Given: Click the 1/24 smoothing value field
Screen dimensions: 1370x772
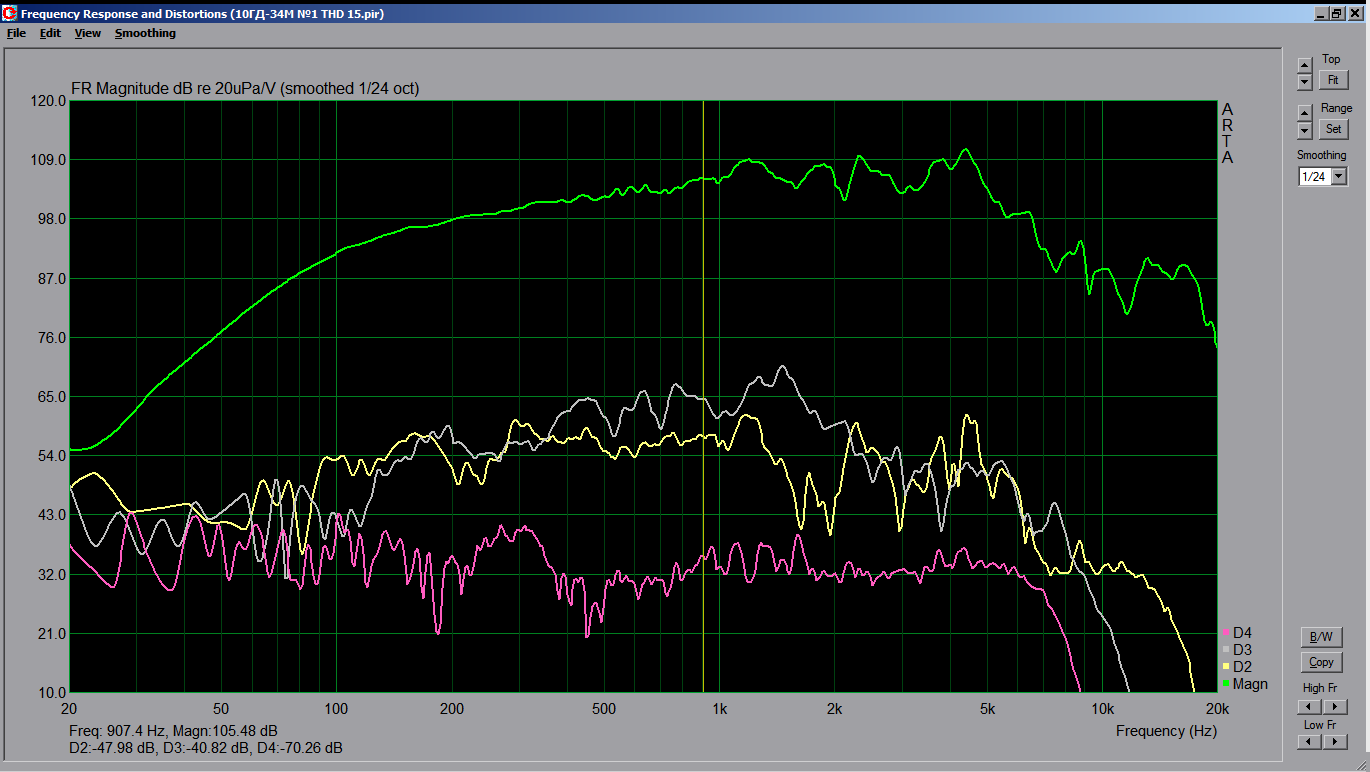Looking at the screenshot, I should pyautogui.click(x=1314, y=177).
